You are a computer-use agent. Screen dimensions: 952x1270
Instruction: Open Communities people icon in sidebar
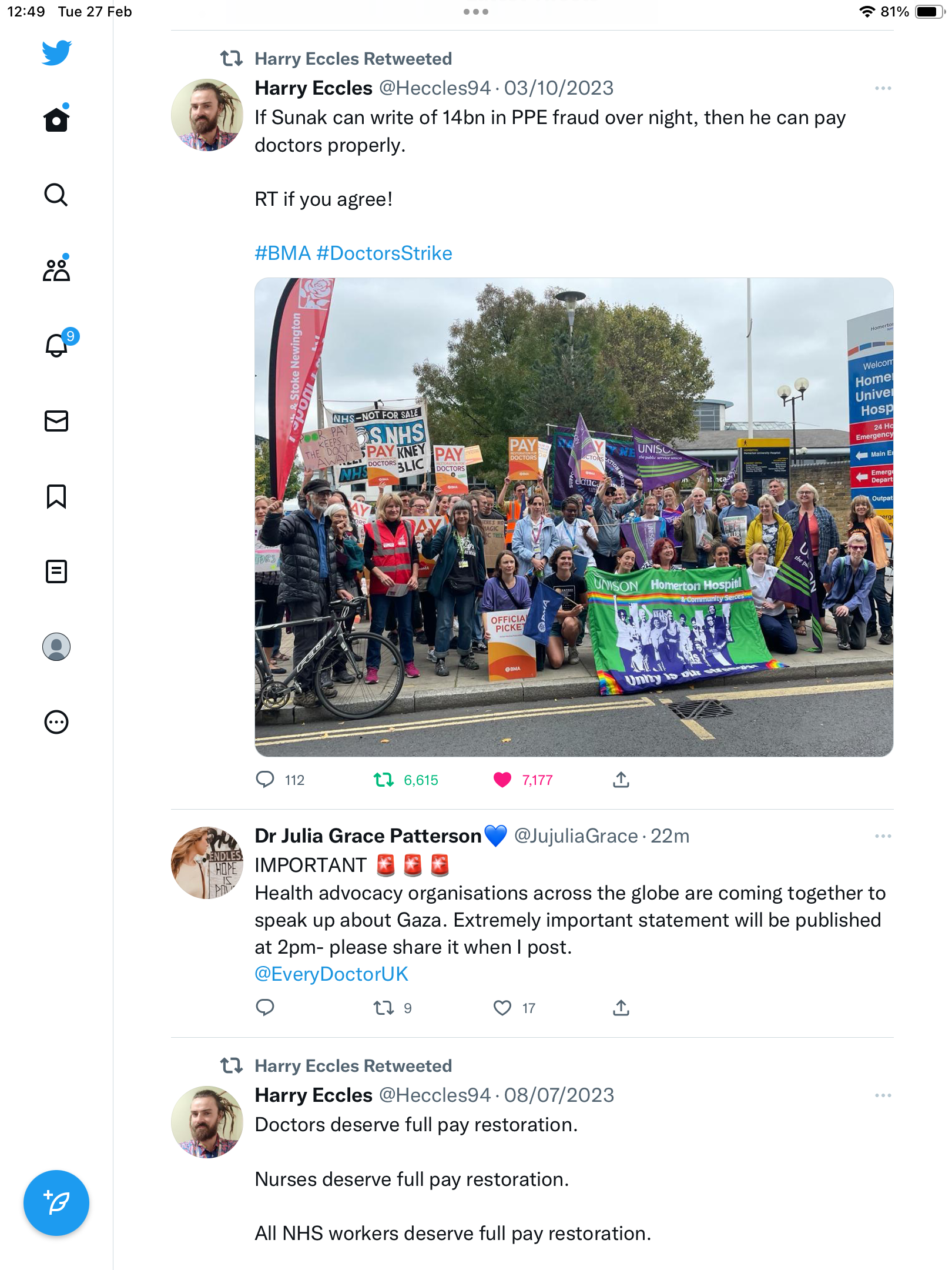click(56, 269)
